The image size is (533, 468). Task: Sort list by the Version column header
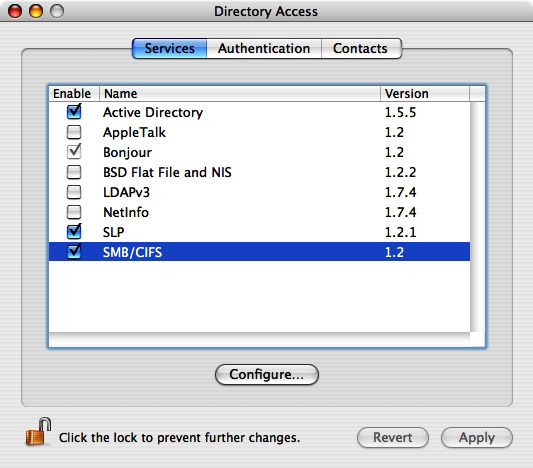coord(425,93)
